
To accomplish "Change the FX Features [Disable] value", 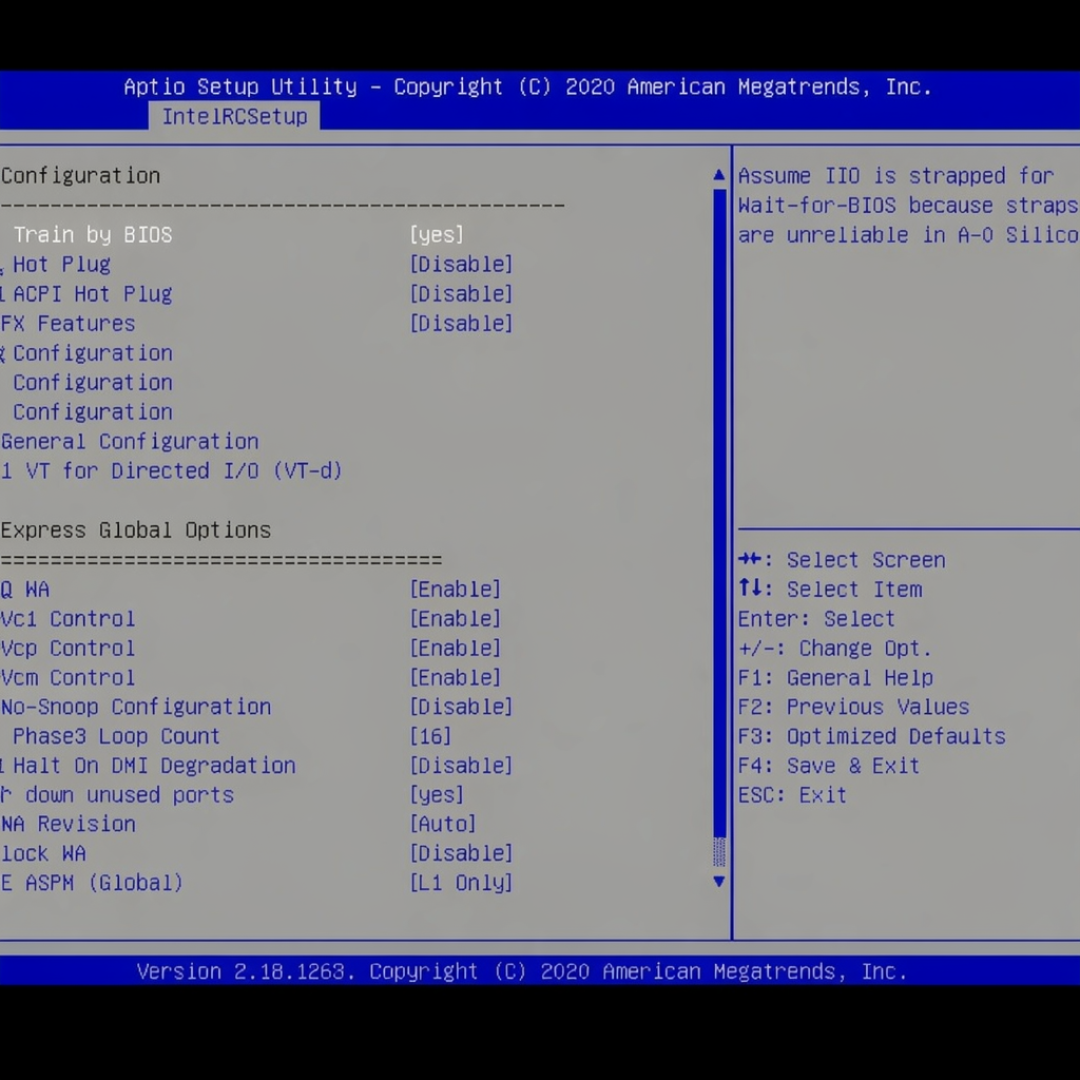I will coord(461,324).
